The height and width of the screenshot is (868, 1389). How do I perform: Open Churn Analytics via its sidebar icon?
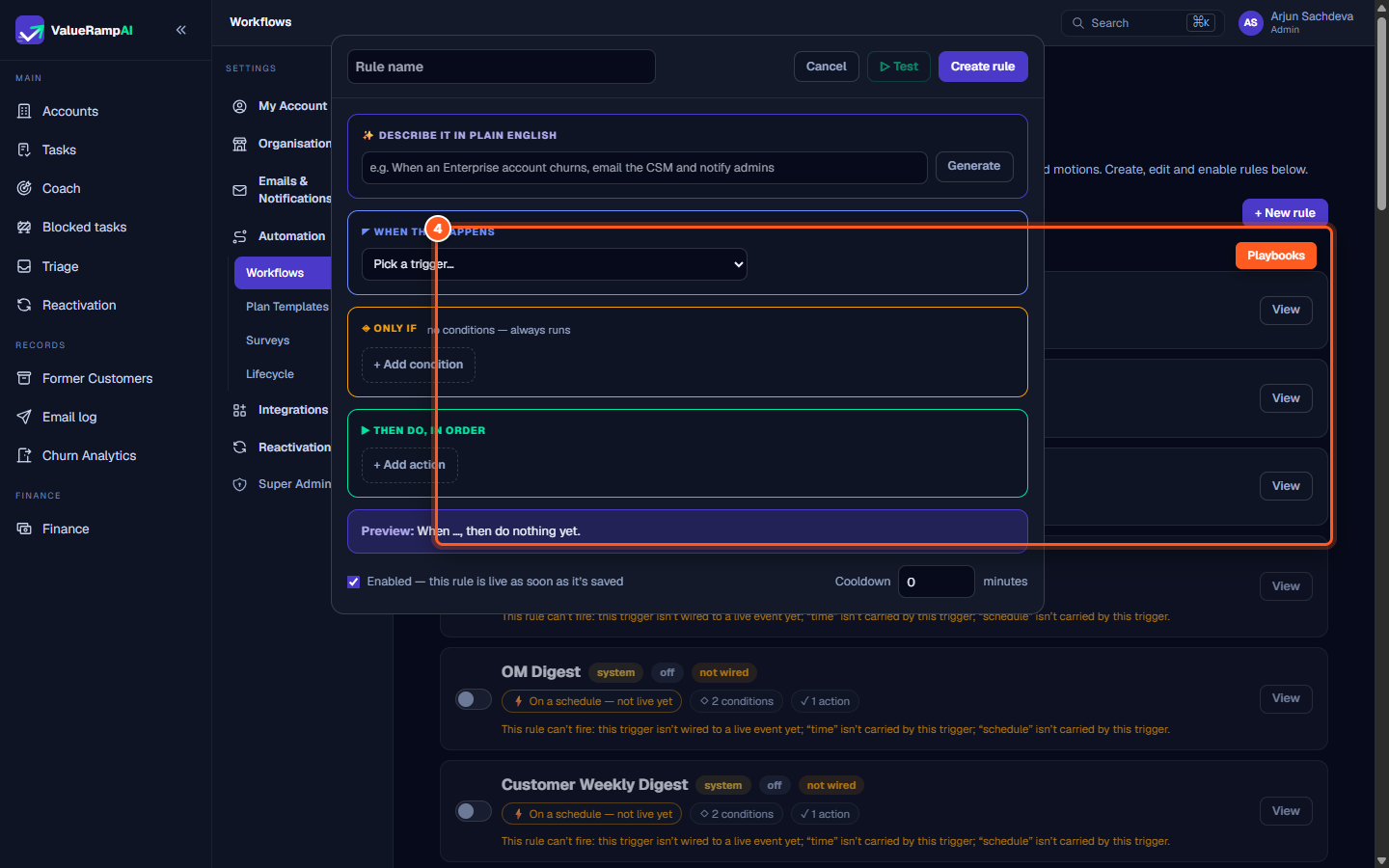point(24,455)
